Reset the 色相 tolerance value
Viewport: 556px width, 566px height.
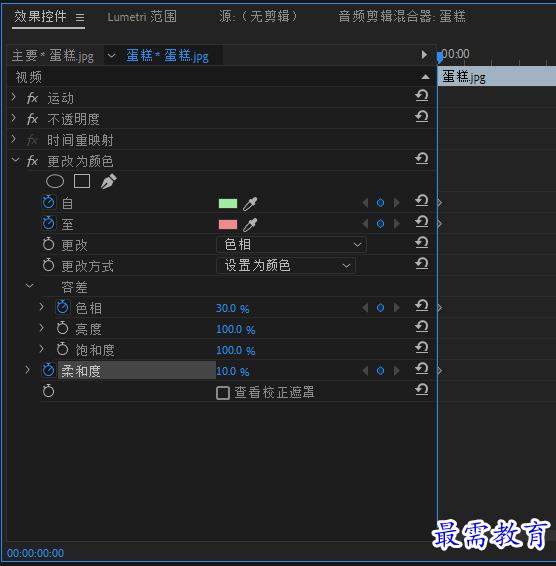421,306
